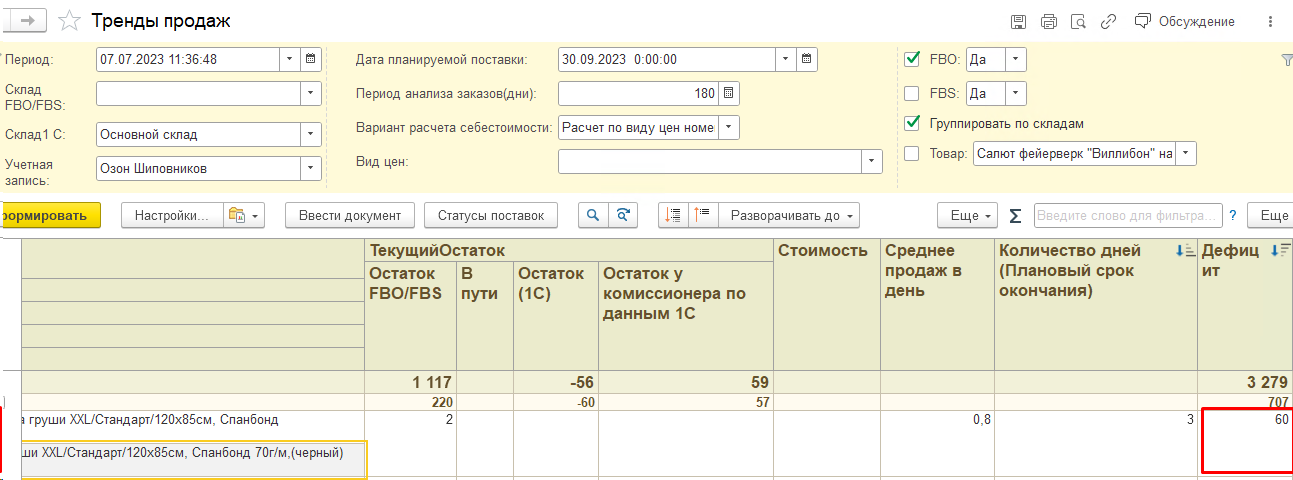Open the three-dot more options menu

tap(1270, 21)
